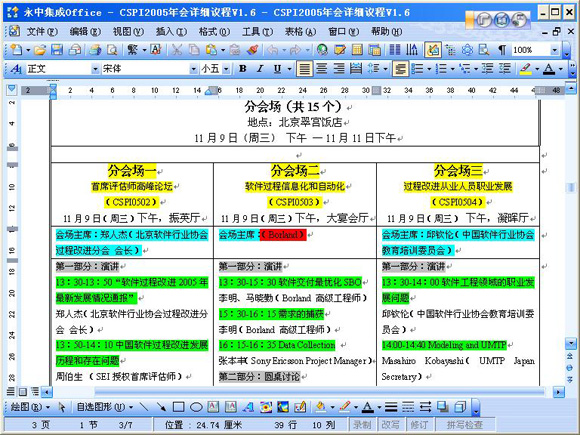
Task: Expand the New document dropdown arrow
Action: pos(28,50)
